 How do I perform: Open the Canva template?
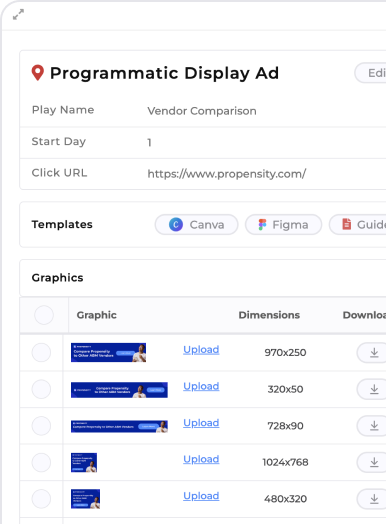click(x=197, y=225)
